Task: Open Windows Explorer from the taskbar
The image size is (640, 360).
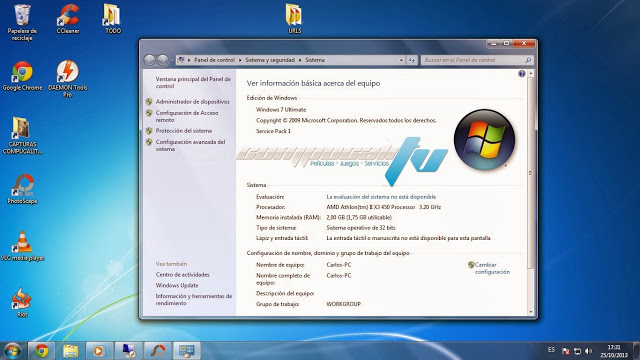Action: click(x=70, y=351)
